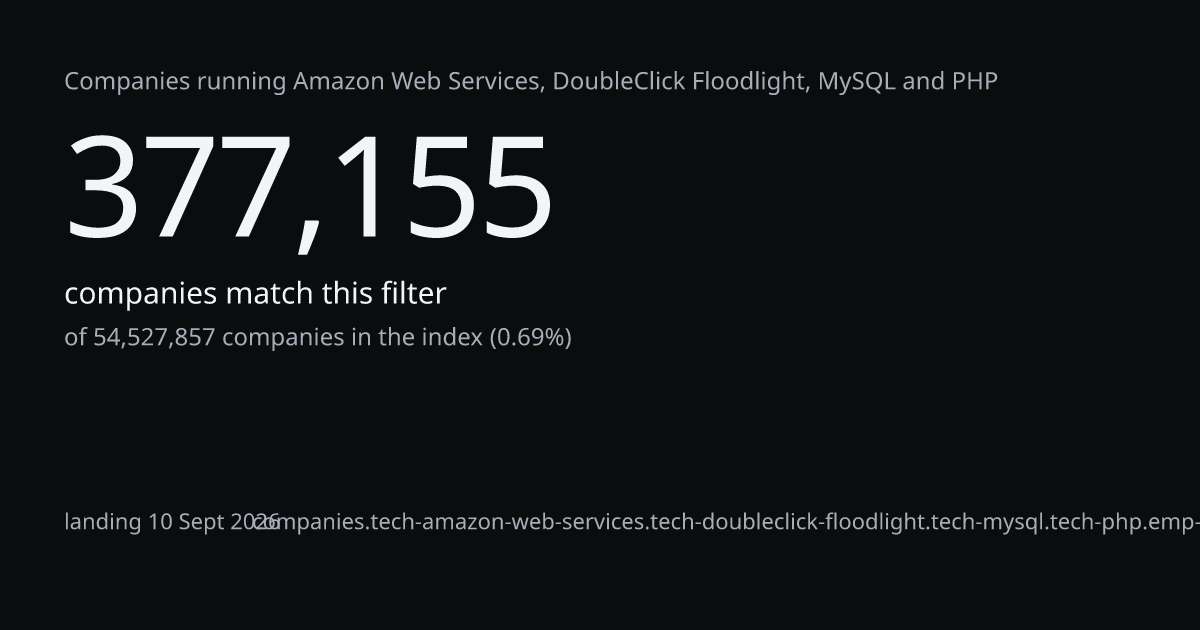Click 'companies in the index' text
1200x630 pixels.
point(352,338)
